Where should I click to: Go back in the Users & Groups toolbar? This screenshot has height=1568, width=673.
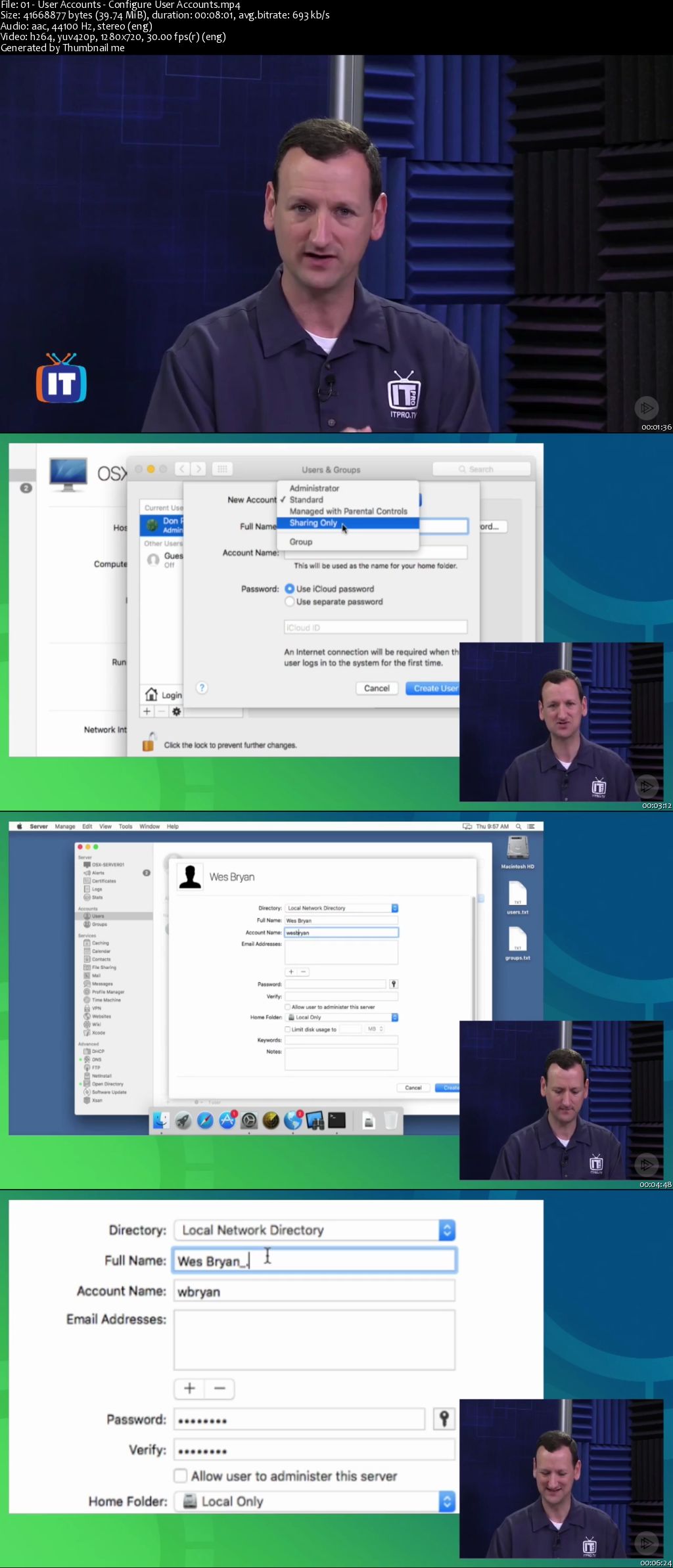182,469
